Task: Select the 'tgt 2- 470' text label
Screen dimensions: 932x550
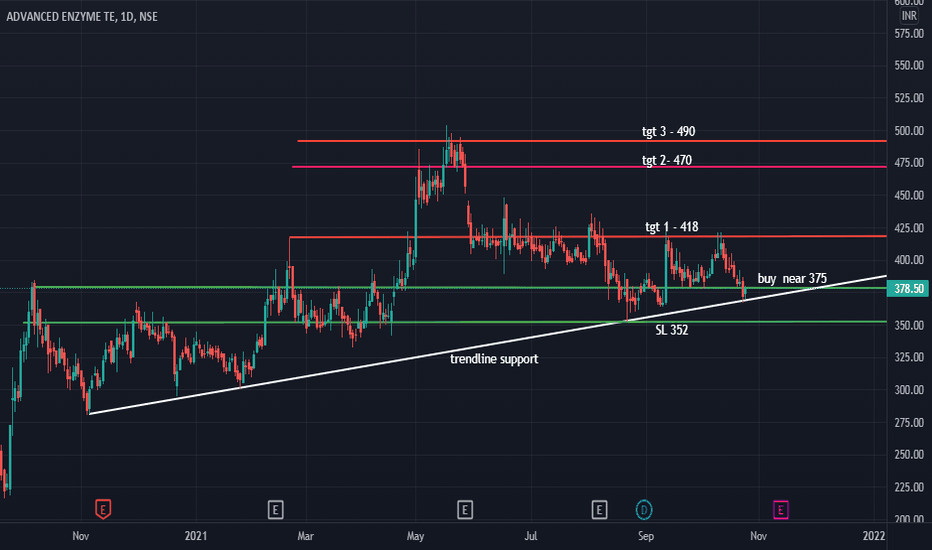Action: pyautogui.click(x=666, y=160)
